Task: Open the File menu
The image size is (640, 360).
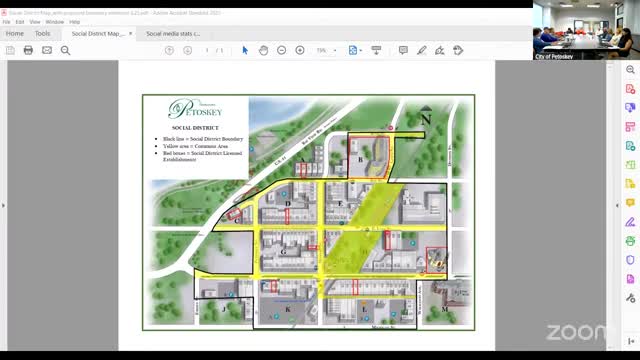Action: tap(6, 22)
